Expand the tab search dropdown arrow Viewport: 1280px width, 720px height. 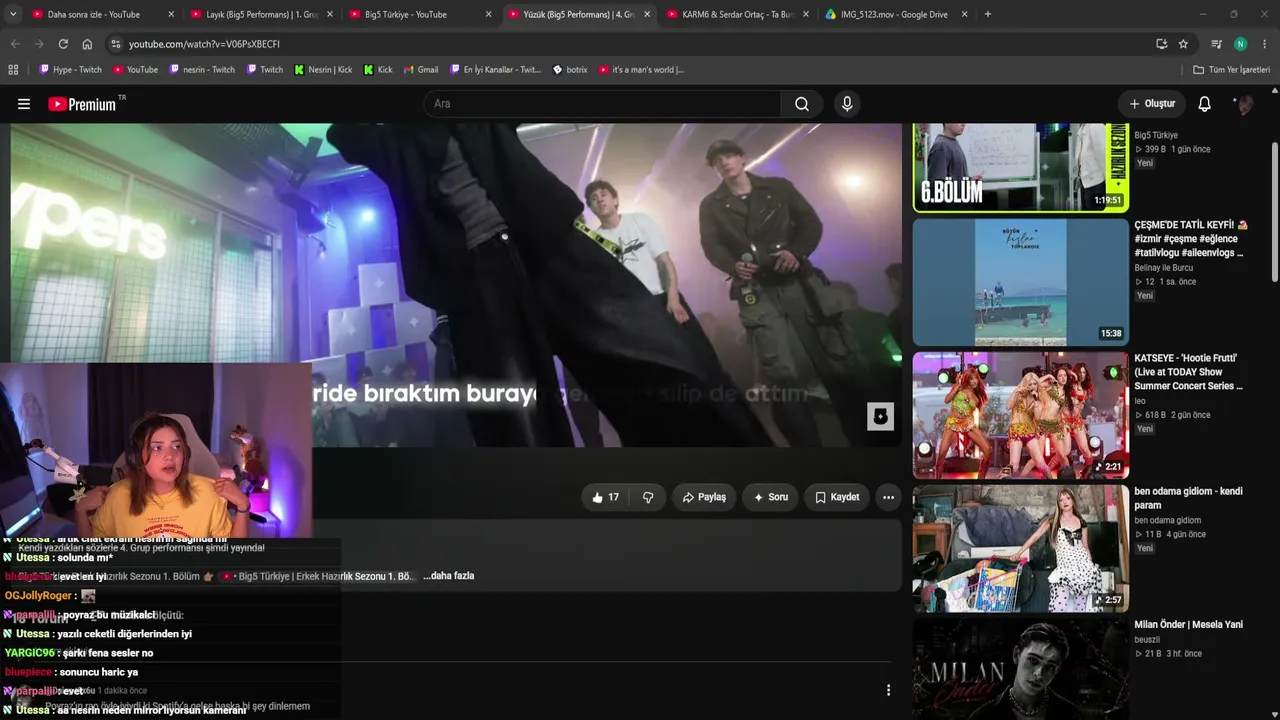point(12,14)
